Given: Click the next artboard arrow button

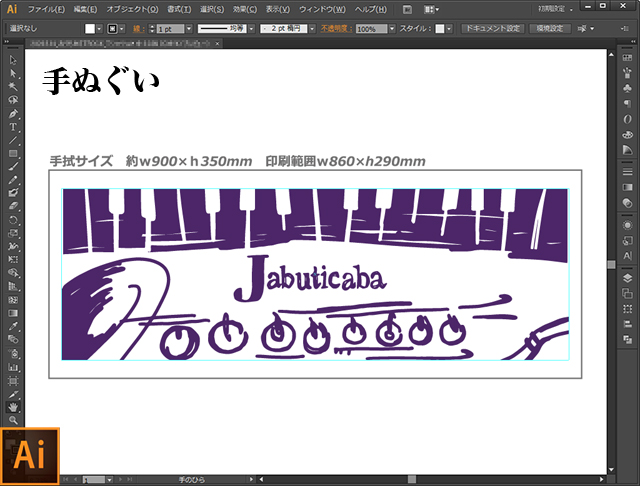Looking at the screenshot, I should pos(120,479).
